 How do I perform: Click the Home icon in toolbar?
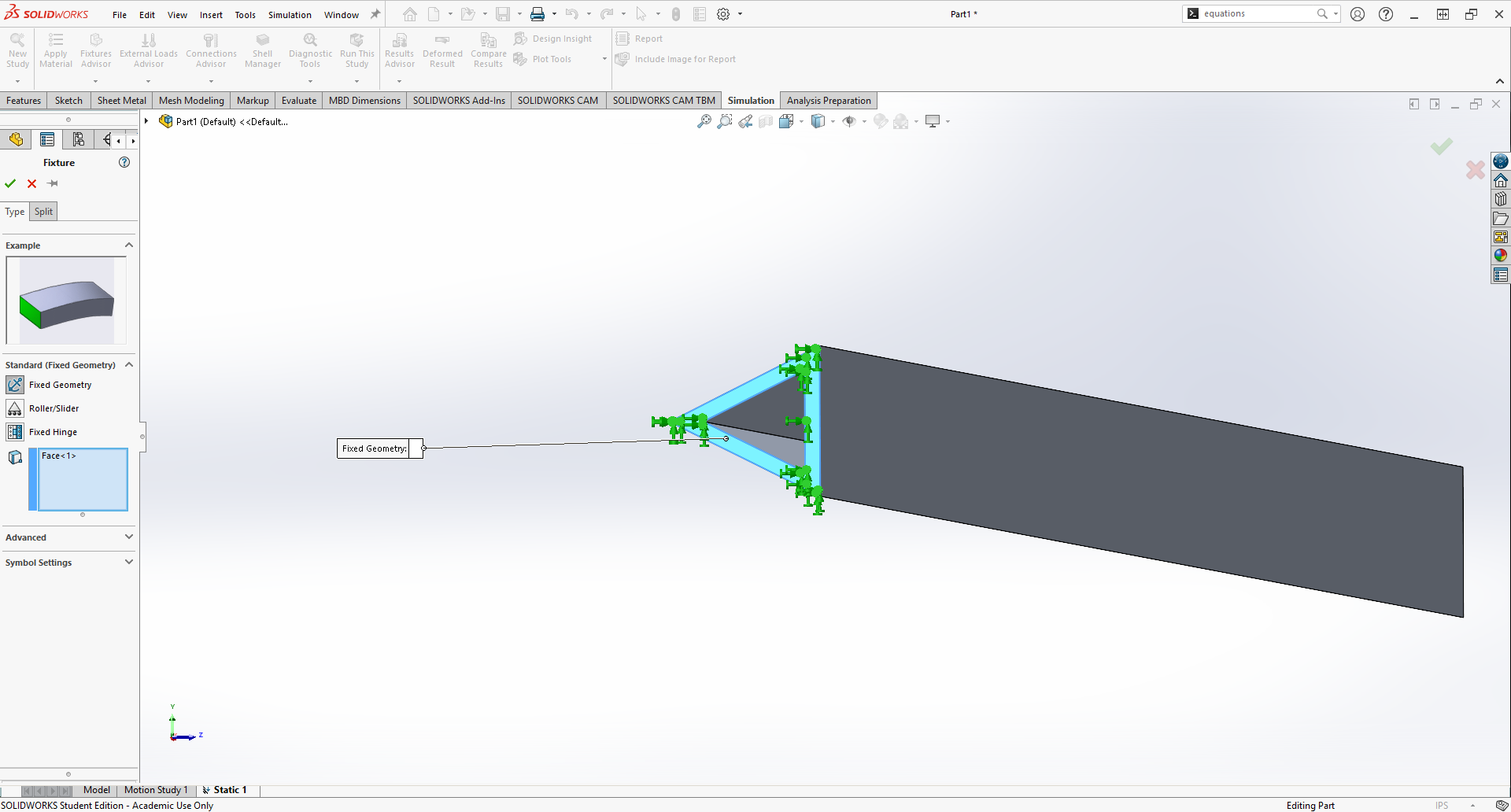click(x=410, y=14)
